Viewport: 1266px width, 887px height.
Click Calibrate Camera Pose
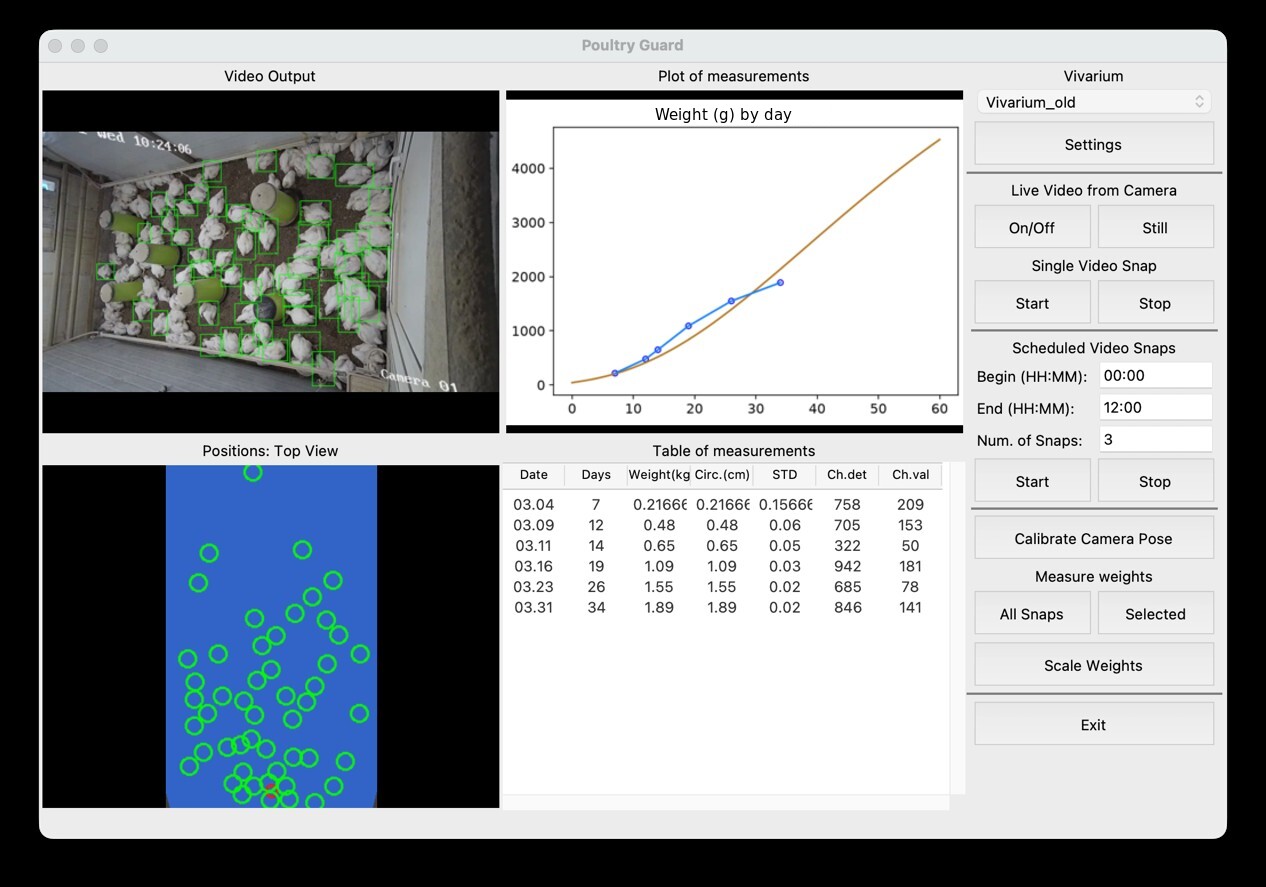(1093, 538)
